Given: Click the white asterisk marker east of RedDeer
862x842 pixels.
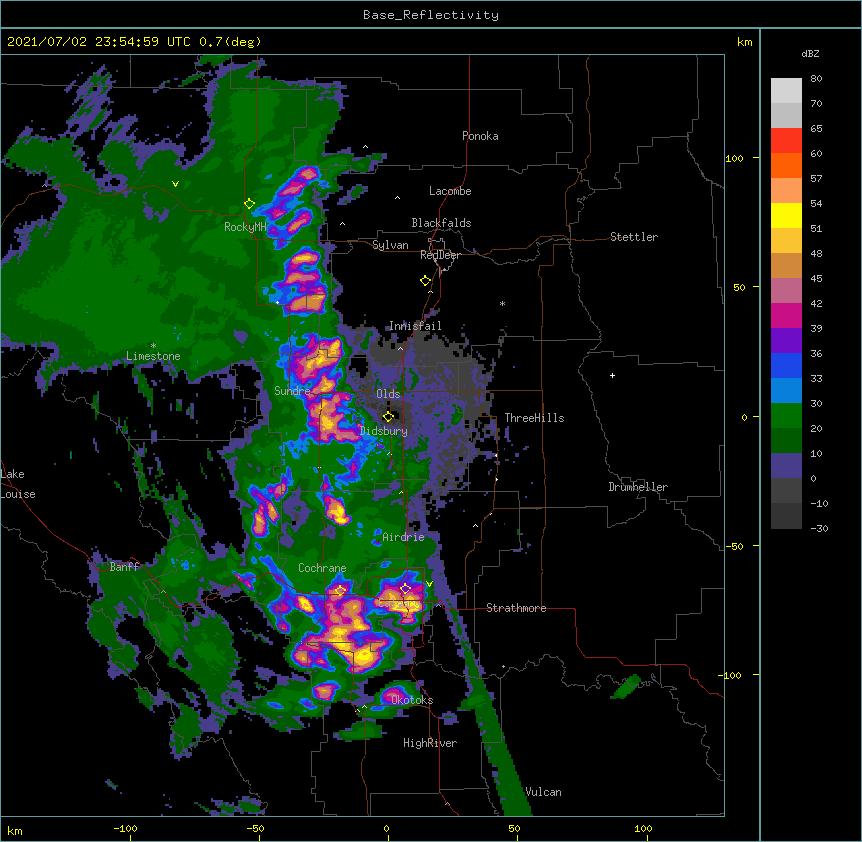Looking at the screenshot, I should 502,303.
